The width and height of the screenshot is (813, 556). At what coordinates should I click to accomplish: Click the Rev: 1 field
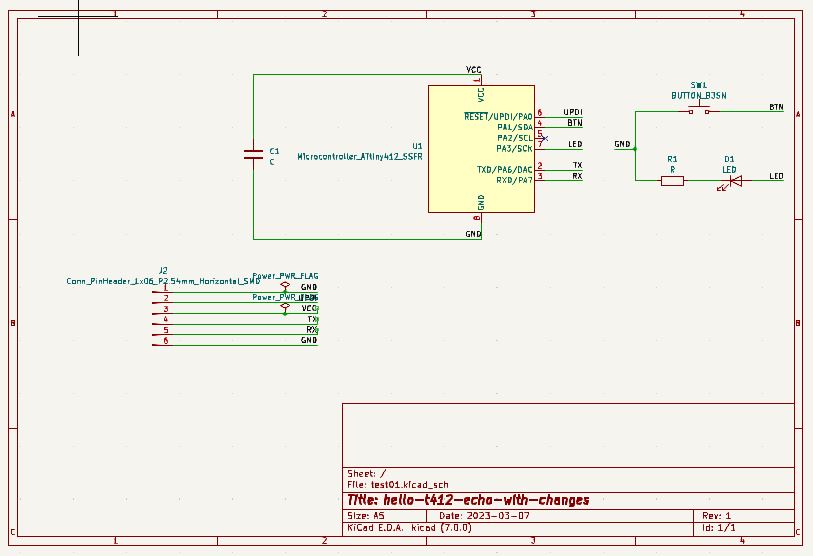(x=717, y=516)
